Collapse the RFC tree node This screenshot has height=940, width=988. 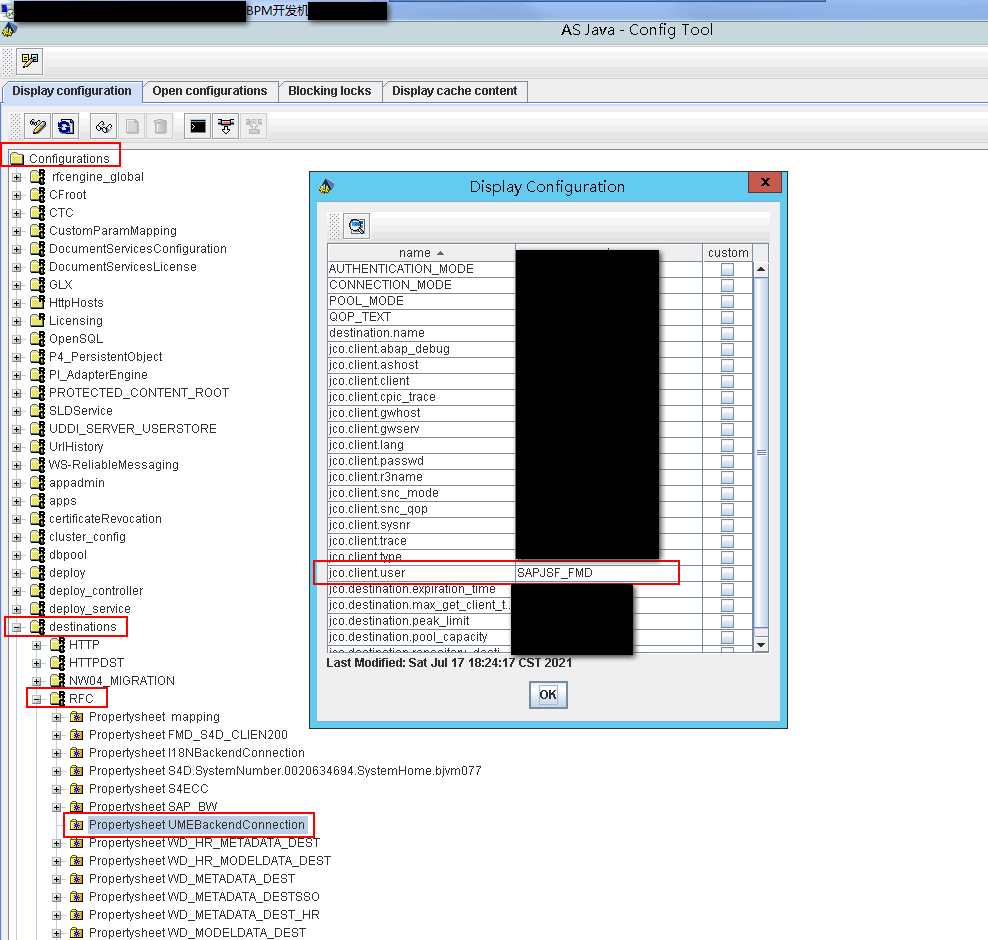(x=37, y=699)
